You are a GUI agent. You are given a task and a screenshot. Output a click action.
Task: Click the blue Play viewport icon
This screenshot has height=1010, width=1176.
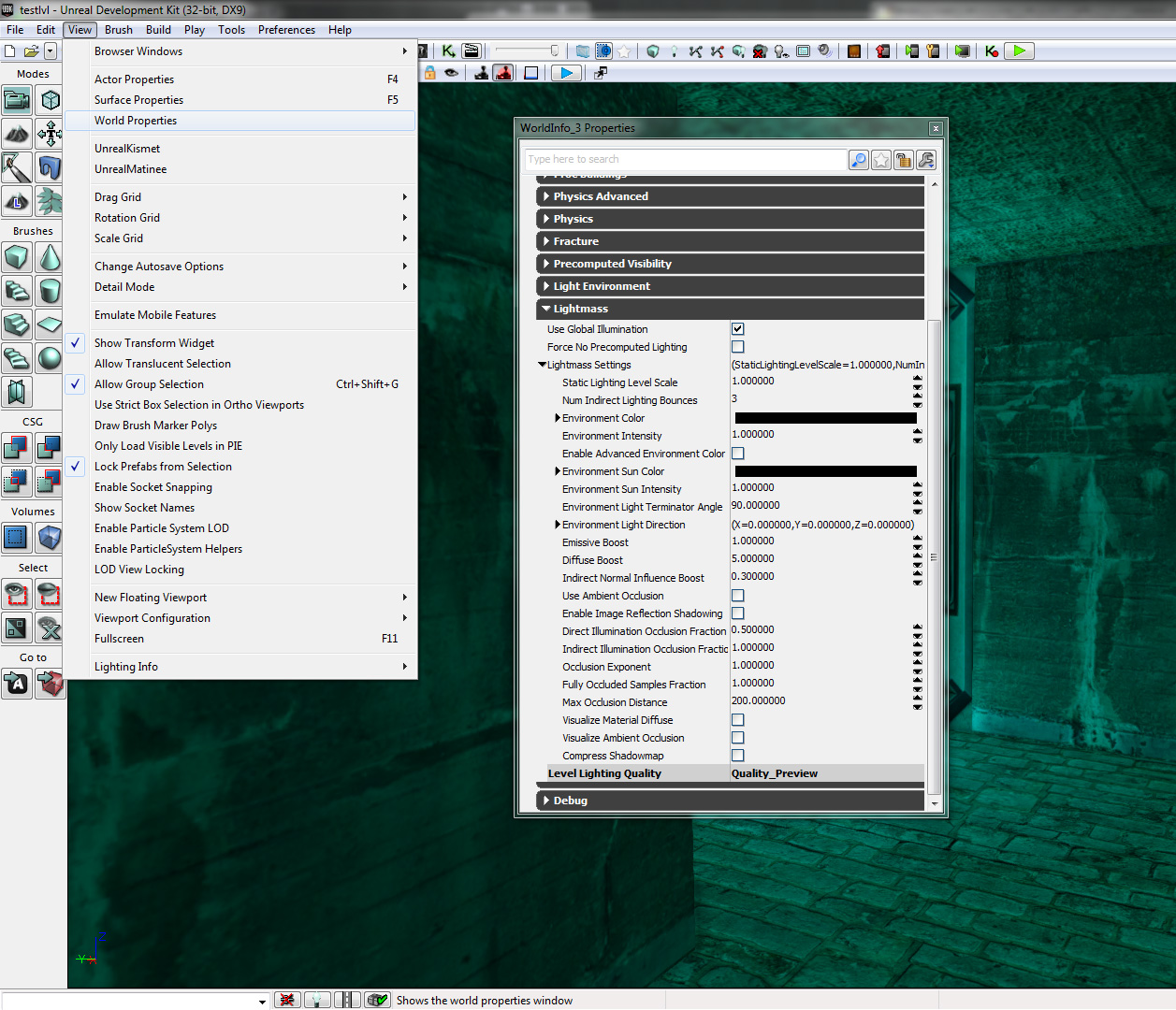pos(566,73)
